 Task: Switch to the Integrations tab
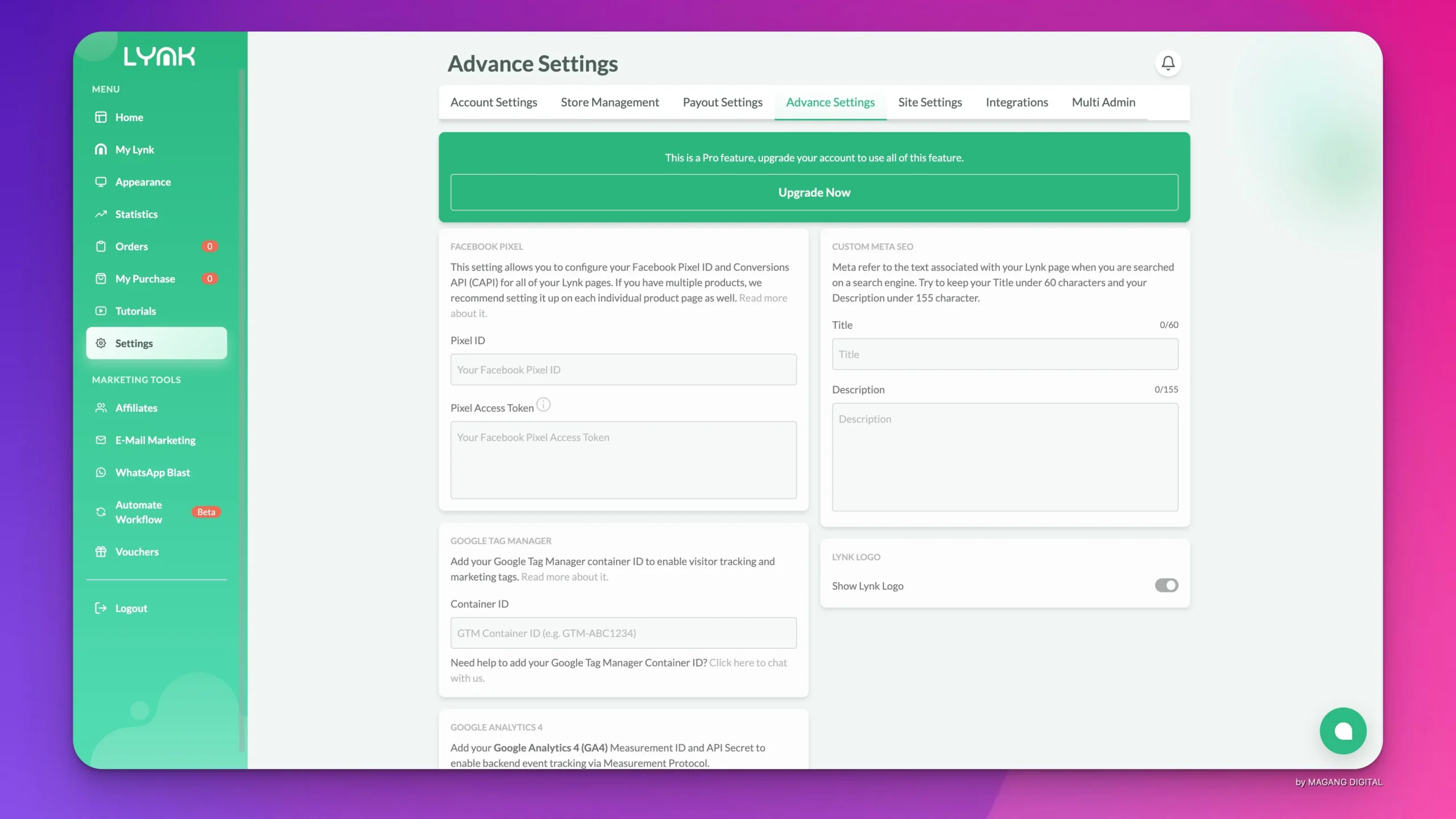[x=1016, y=102]
